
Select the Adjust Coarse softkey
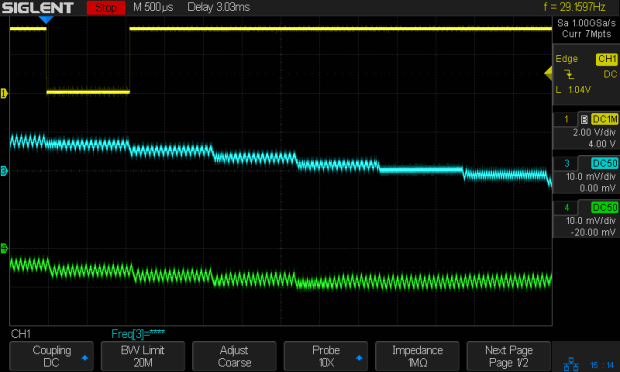pos(234,356)
